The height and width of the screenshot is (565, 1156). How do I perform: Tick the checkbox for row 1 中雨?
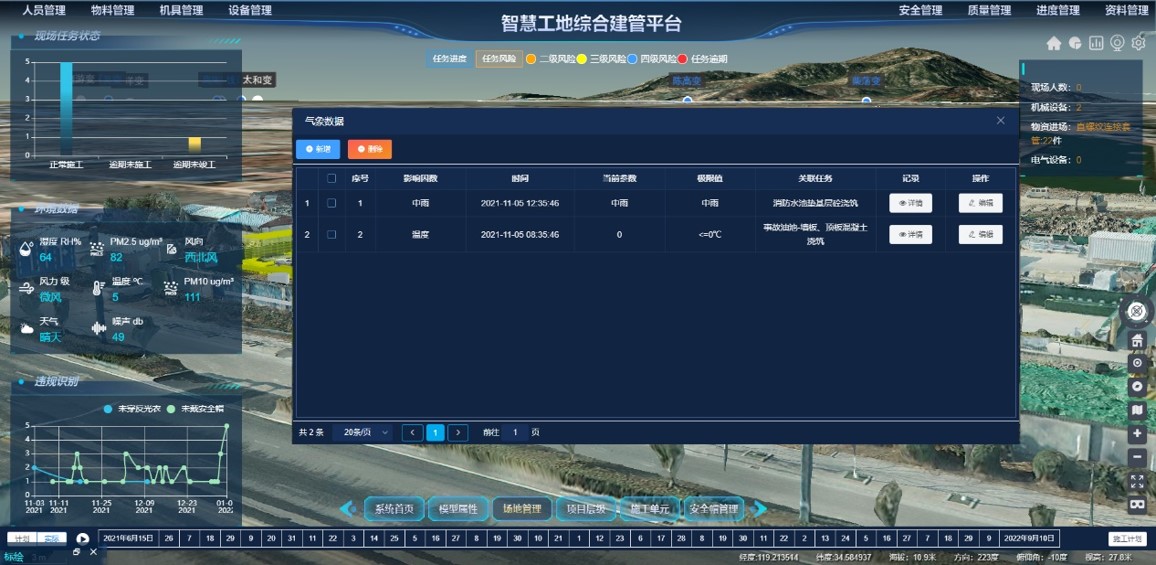[x=332, y=203]
